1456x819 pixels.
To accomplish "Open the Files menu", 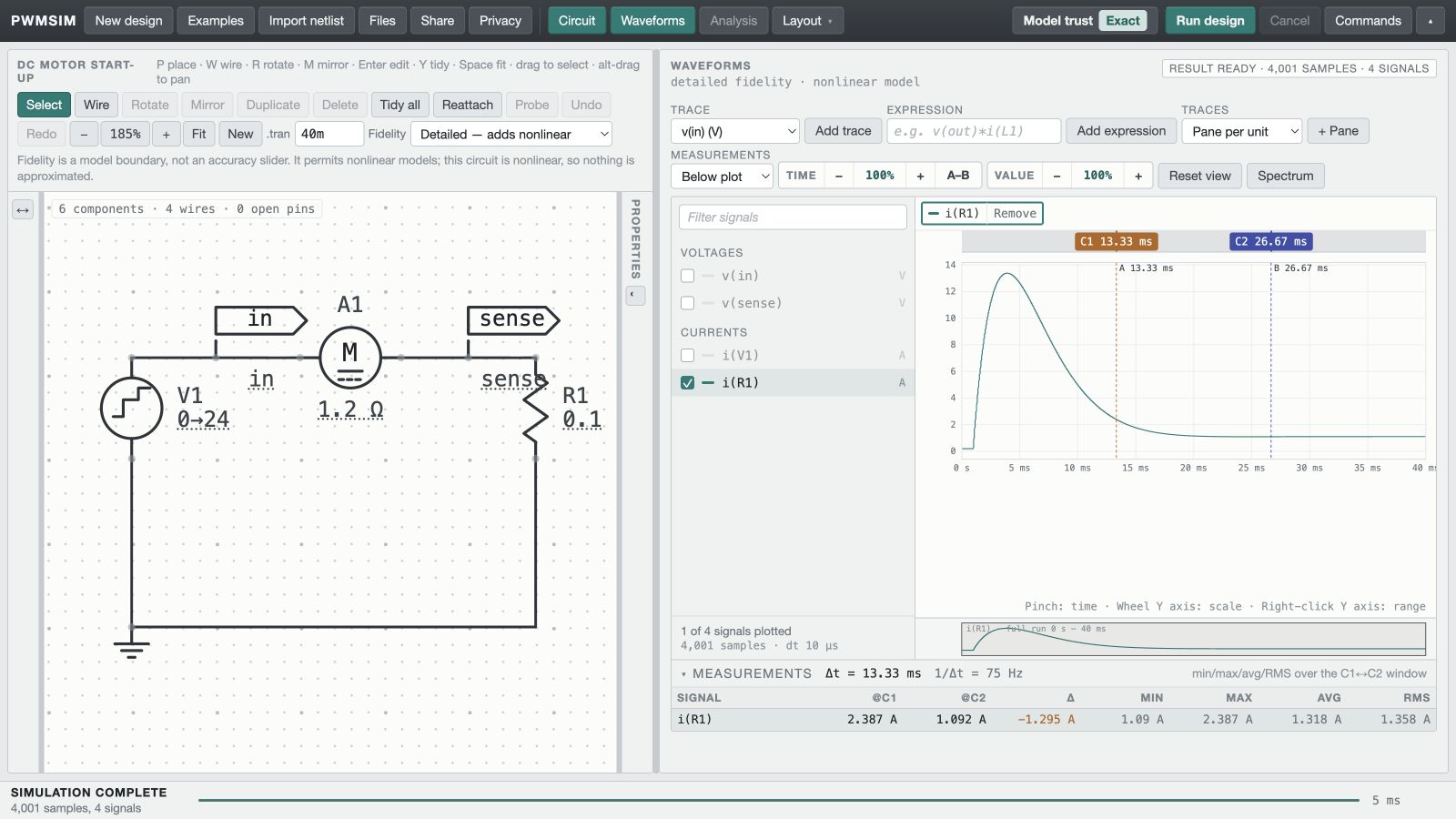I will coord(382,21).
